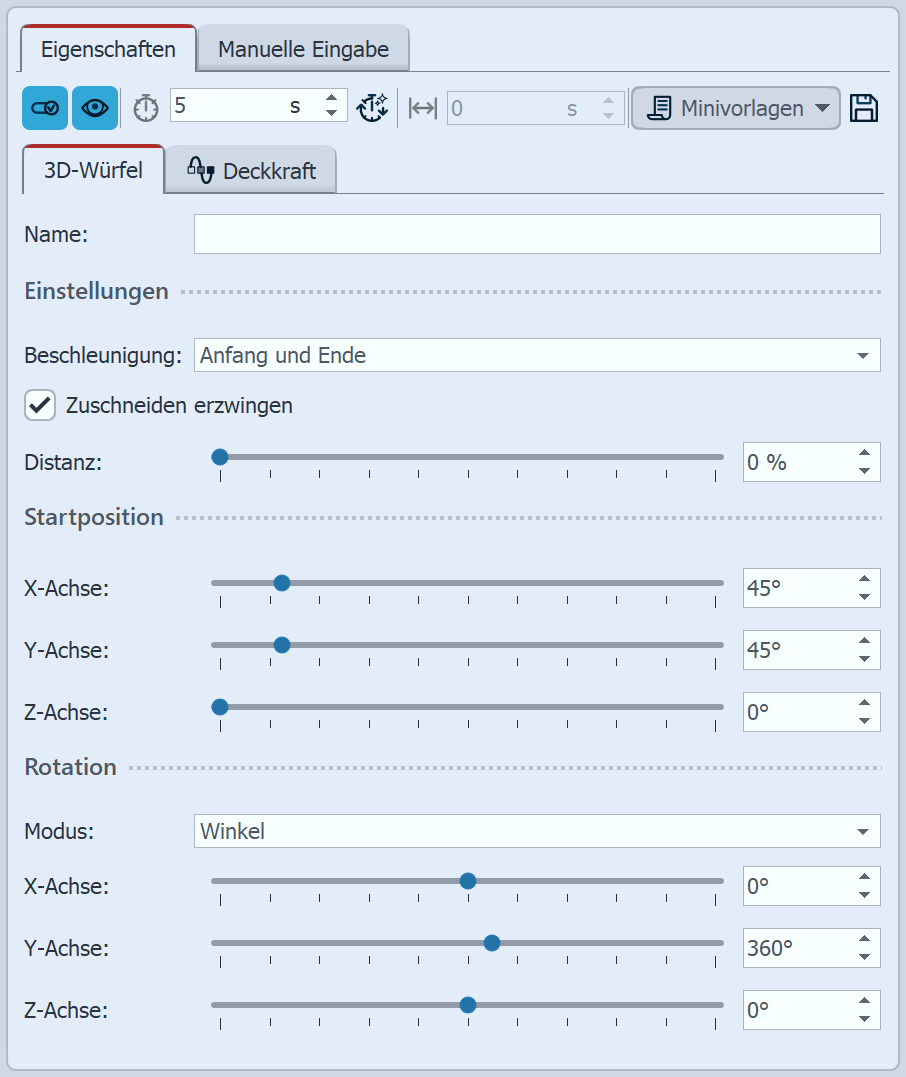Image resolution: width=906 pixels, height=1077 pixels.
Task: Click Startposition Z-Achse slider handle
Action: pyautogui.click(x=220, y=707)
